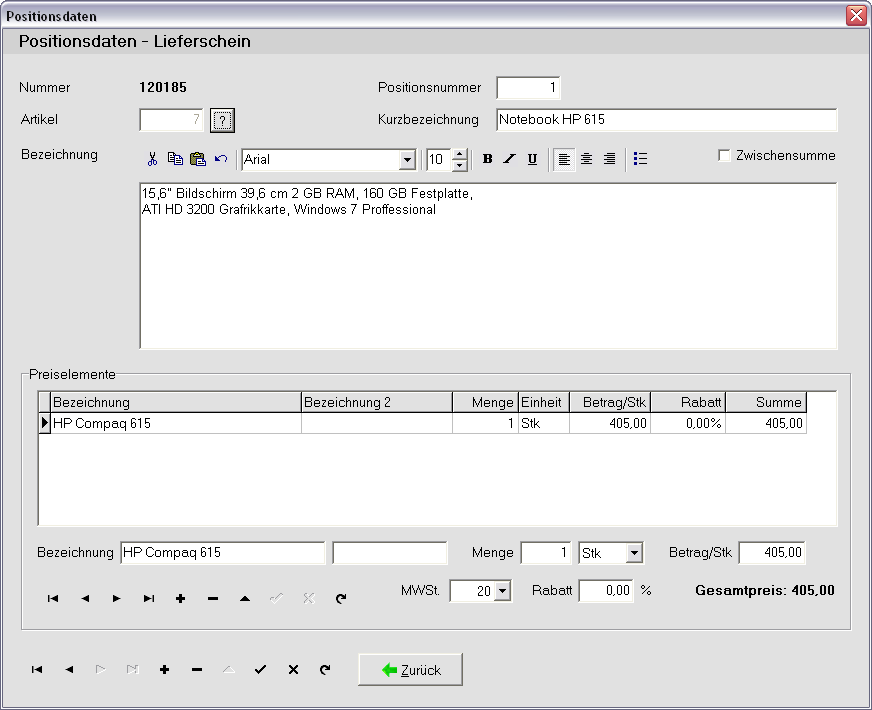This screenshot has height=710, width=872.
Task: Toggle underline formatting
Action: pyautogui.click(x=532, y=159)
